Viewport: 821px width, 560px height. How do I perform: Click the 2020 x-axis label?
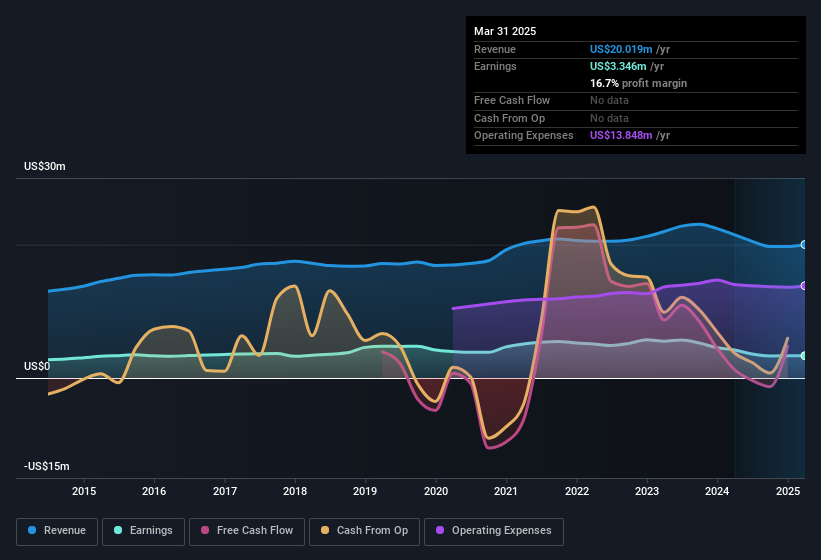(x=436, y=491)
